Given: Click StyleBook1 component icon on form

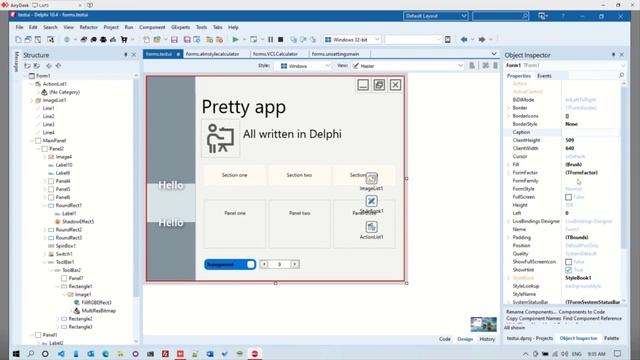Looking at the screenshot, I should click(x=371, y=201).
